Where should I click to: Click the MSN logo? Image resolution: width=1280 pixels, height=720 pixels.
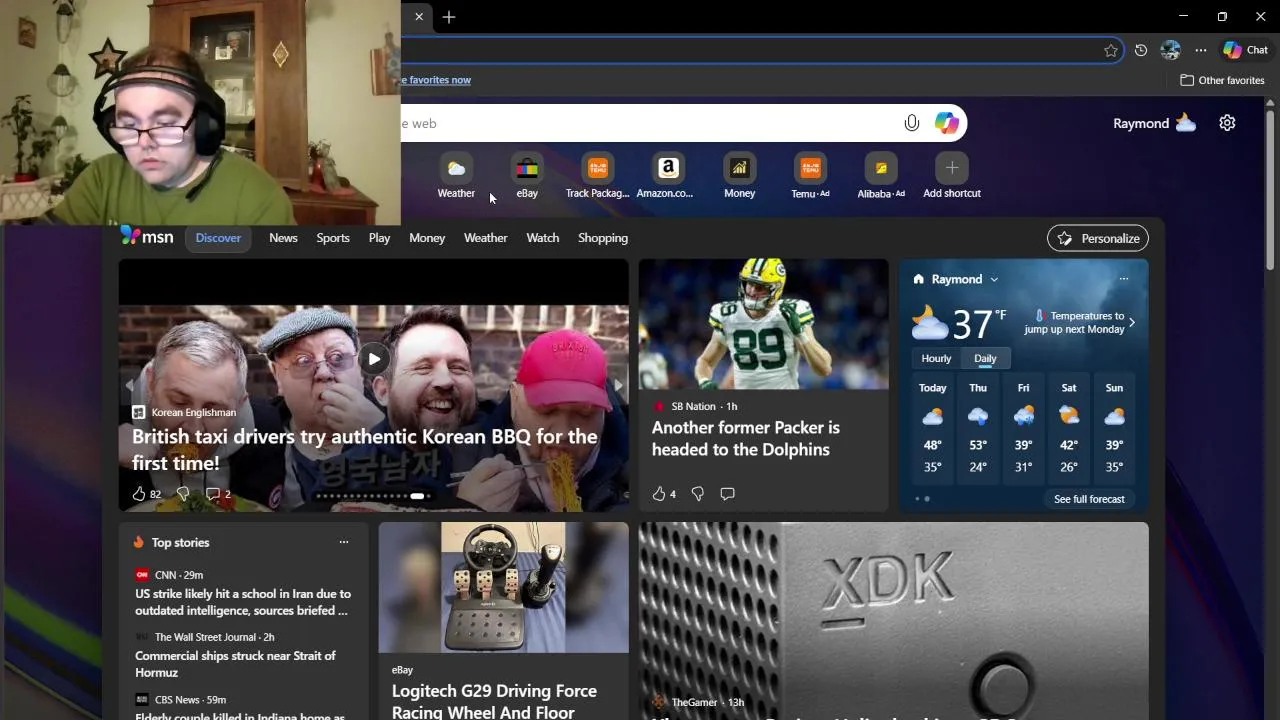click(147, 237)
